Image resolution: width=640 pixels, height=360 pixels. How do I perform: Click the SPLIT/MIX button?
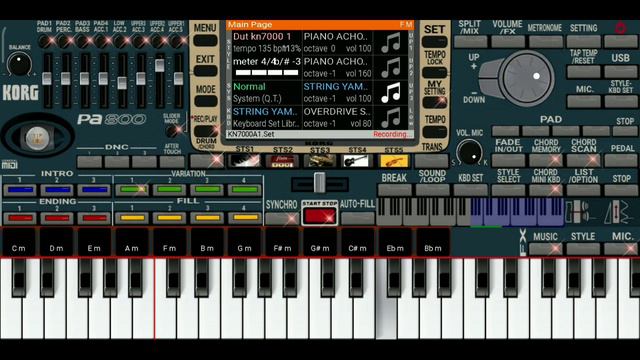471,41
